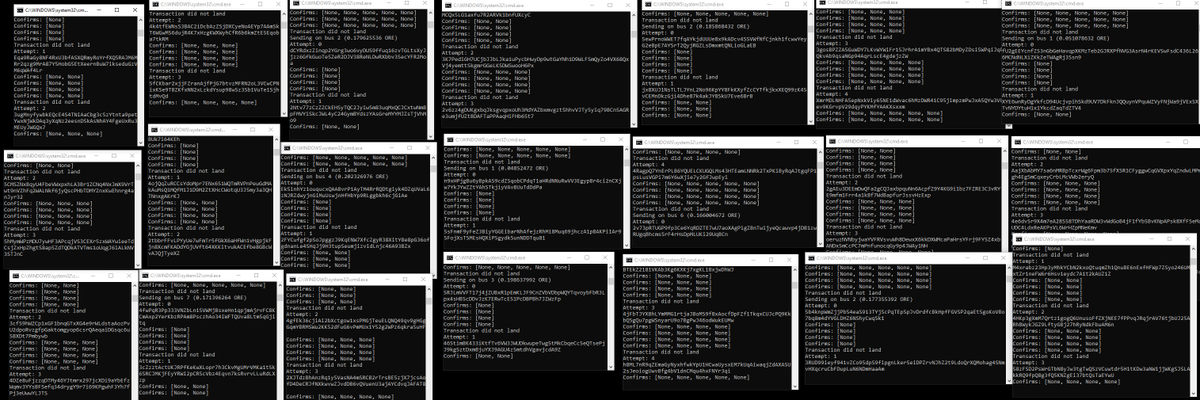
Task: Select the line 'Sending on bus 4 (0.202326976 ORE)'
Action: tap(335, 177)
